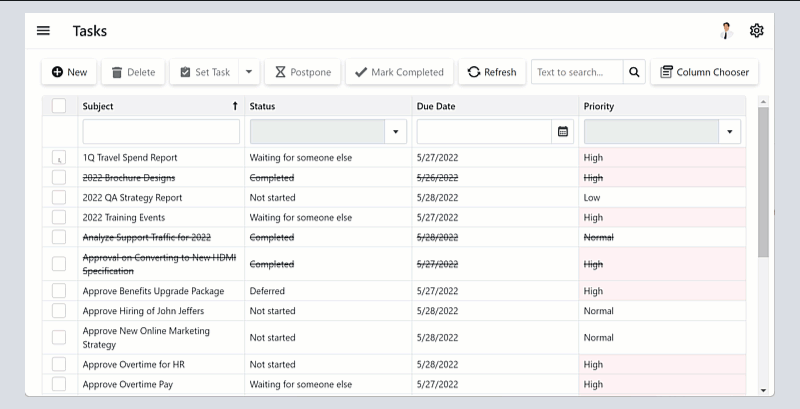
Task: Click the Subject filter input
Action: tap(161, 132)
